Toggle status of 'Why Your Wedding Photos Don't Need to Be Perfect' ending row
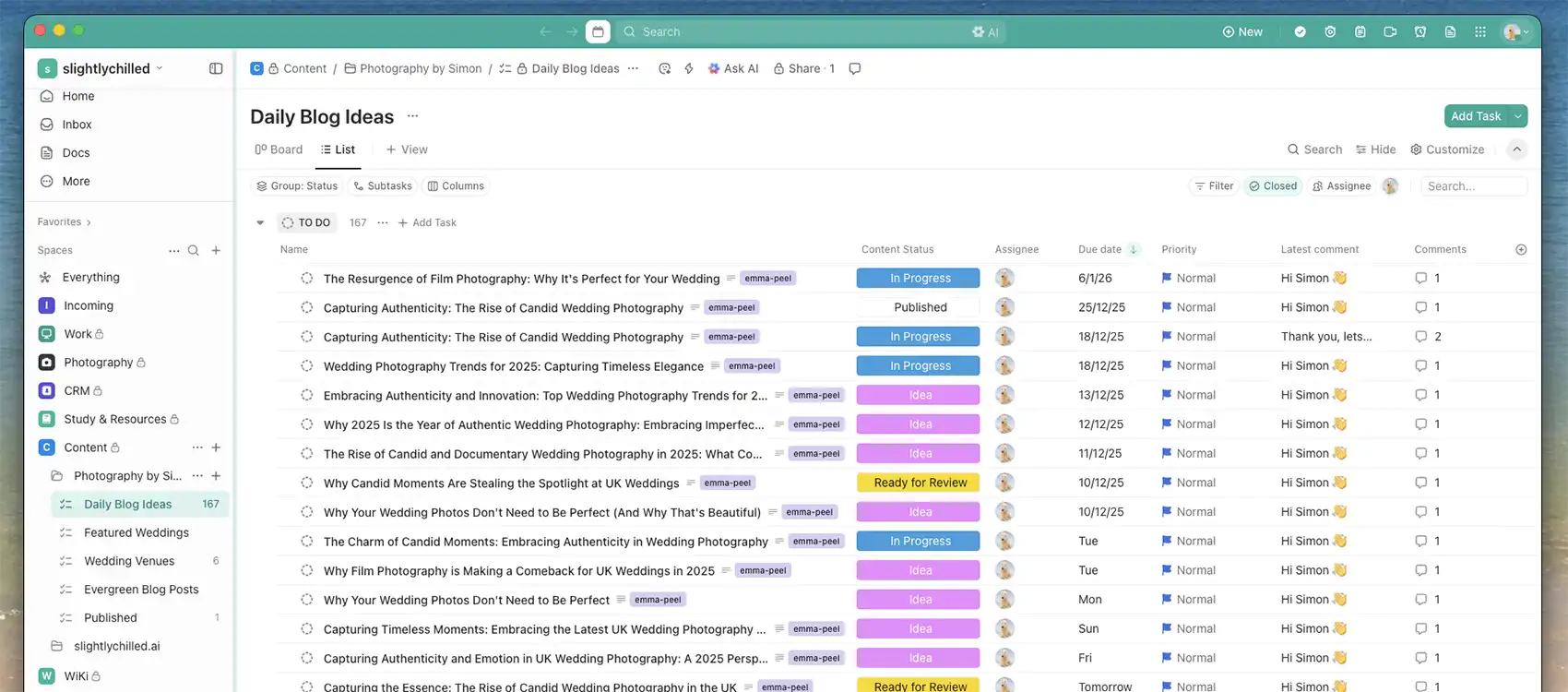Viewport: 1568px width, 692px height. (307, 600)
